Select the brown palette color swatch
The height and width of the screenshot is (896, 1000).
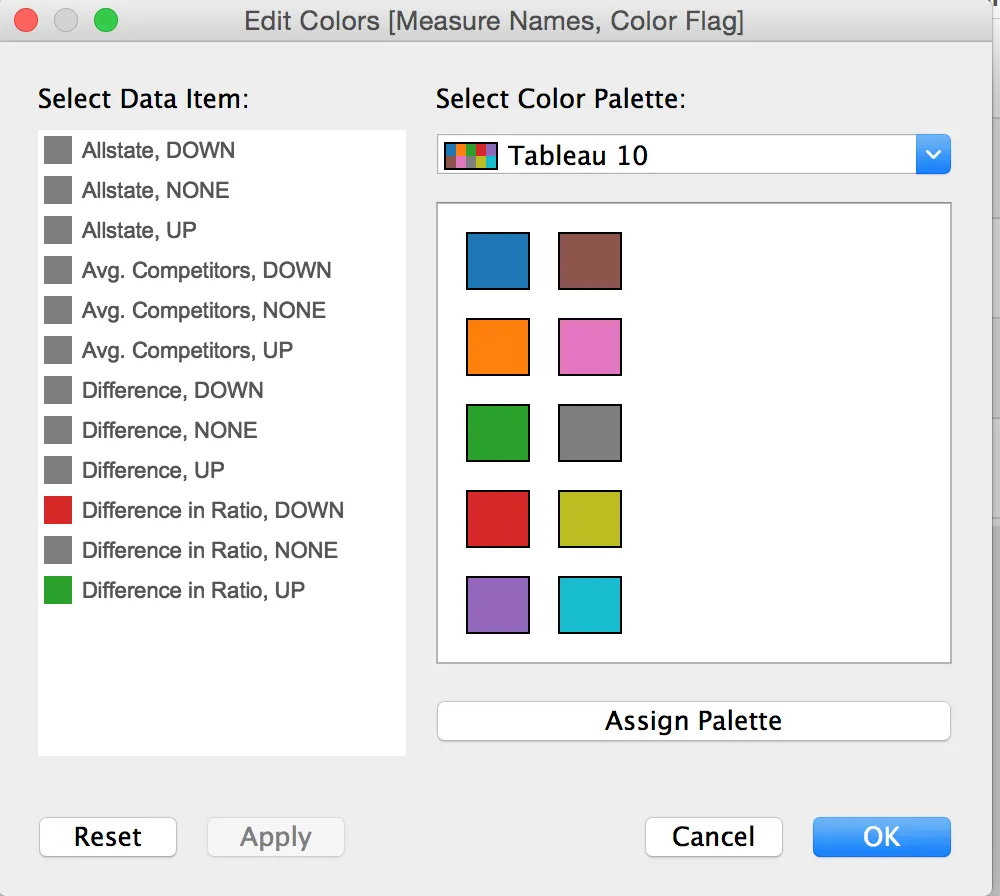point(590,261)
